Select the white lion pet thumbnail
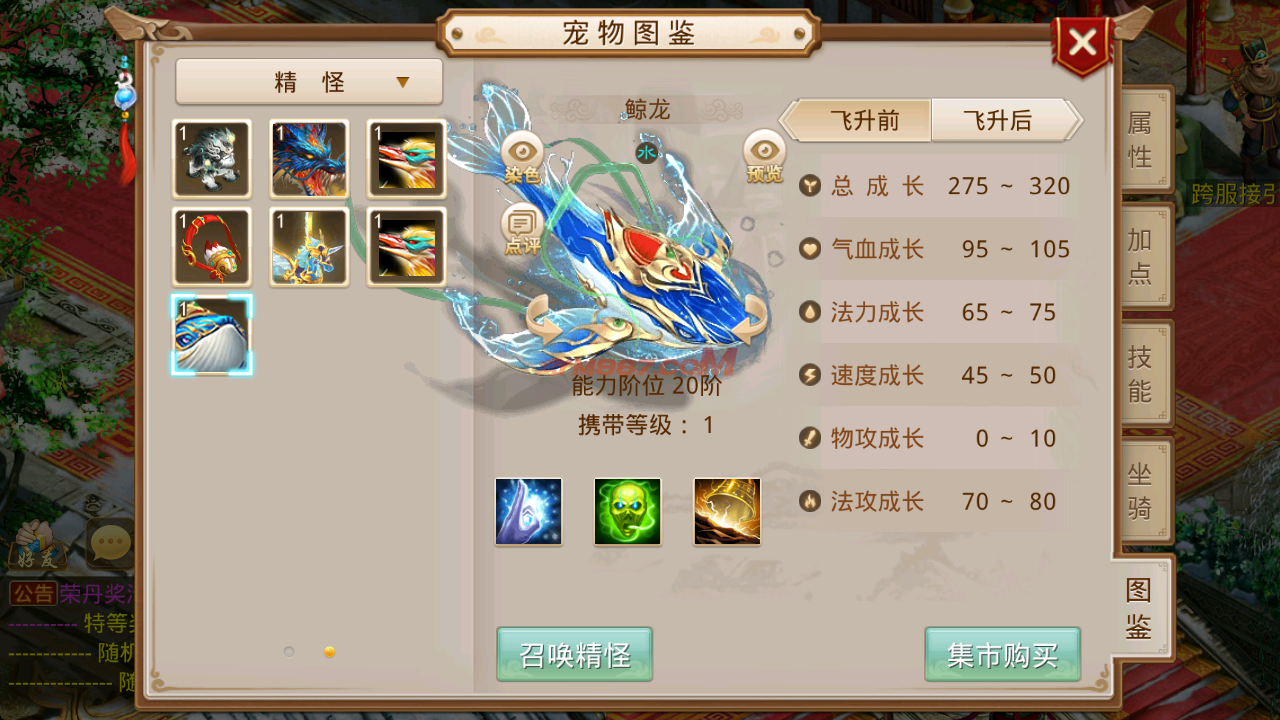 [x=211, y=159]
